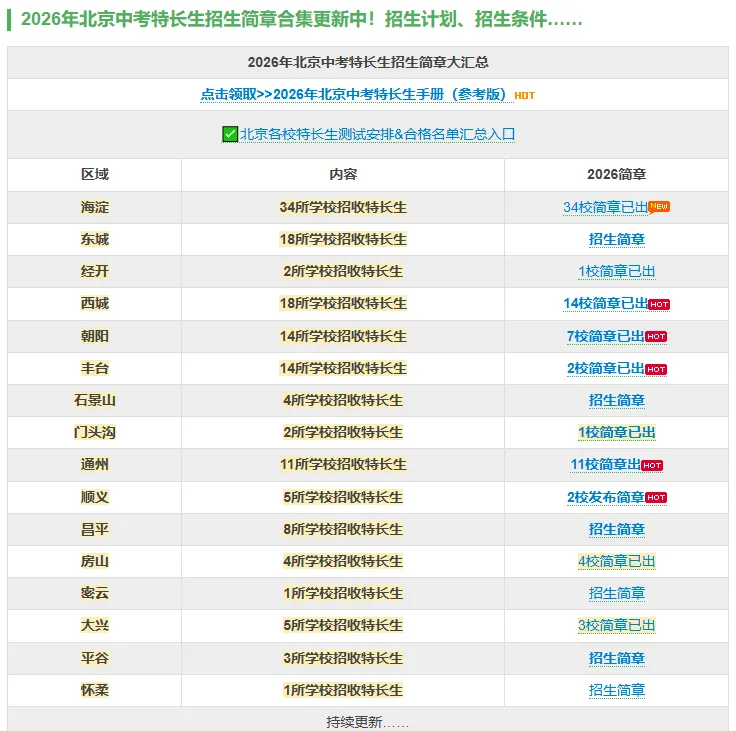Click the 区域 column header

coord(94,175)
